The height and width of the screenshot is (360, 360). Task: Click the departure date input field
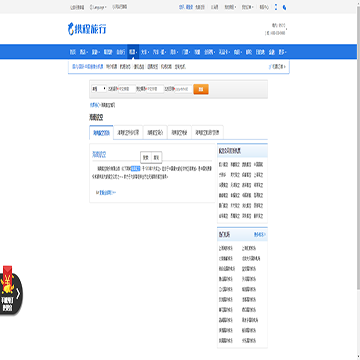[183, 89]
